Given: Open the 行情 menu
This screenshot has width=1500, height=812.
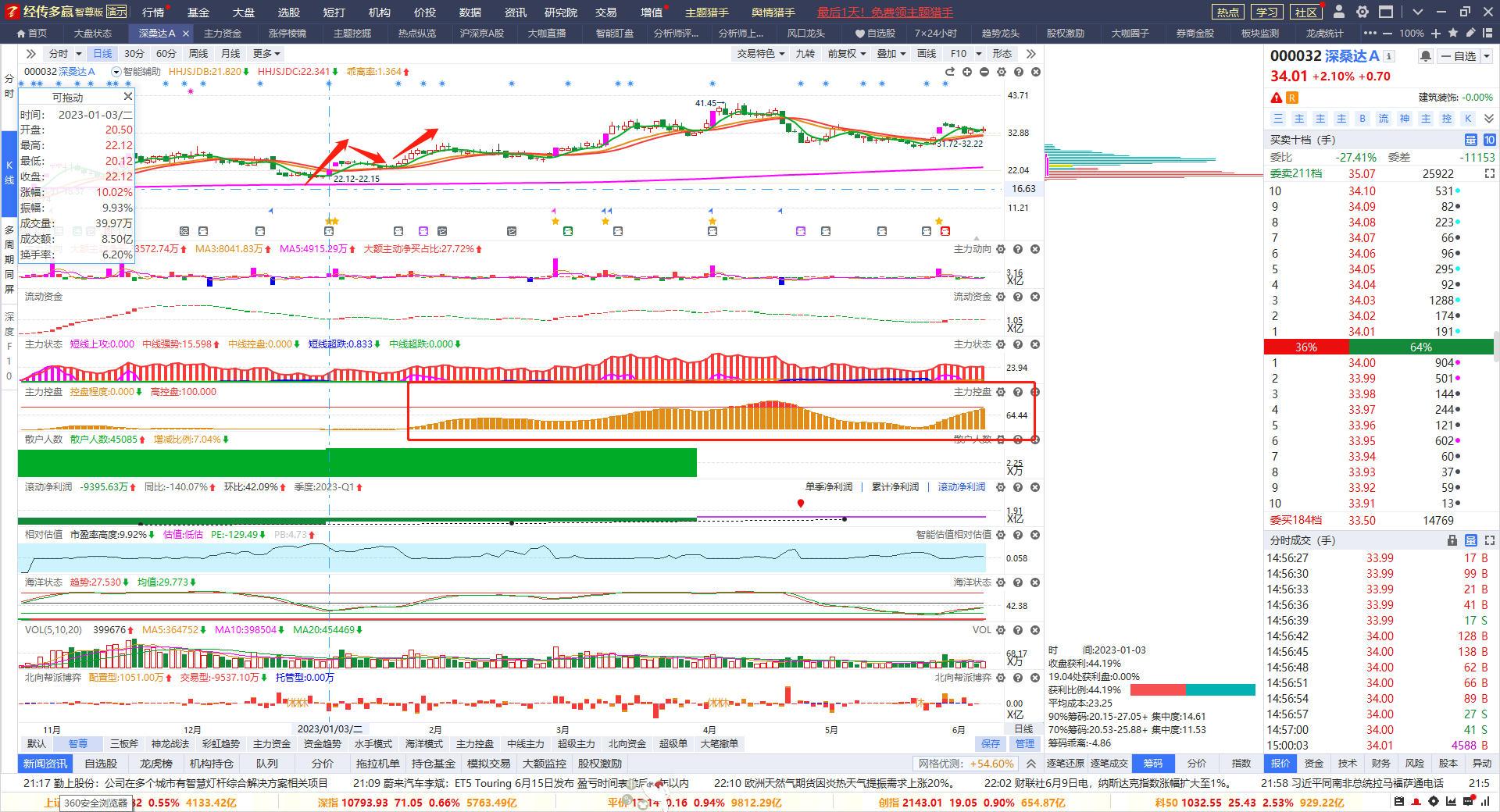Looking at the screenshot, I should [x=153, y=12].
